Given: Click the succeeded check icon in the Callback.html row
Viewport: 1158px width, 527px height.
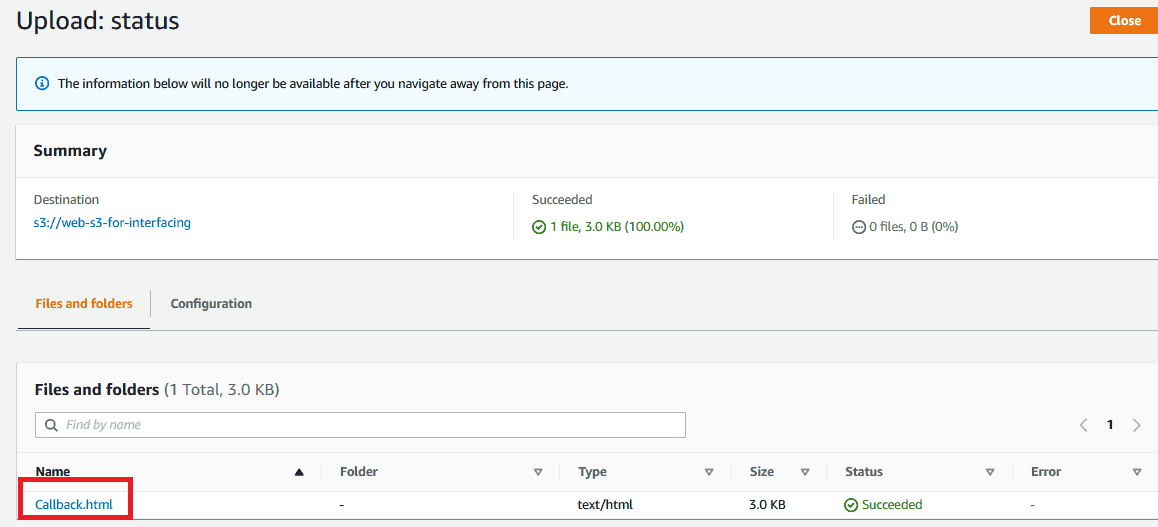Looking at the screenshot, I should point(851,505).
